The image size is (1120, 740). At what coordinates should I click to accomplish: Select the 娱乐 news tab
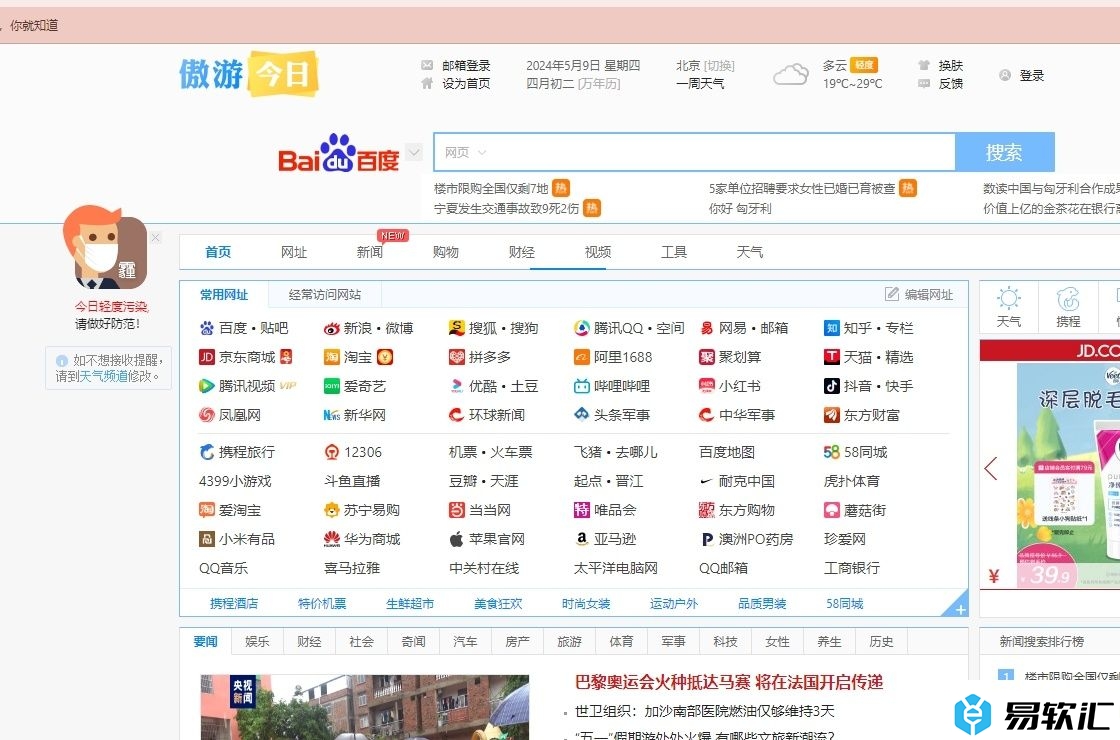pyautogui.click(x=257, y=641)
